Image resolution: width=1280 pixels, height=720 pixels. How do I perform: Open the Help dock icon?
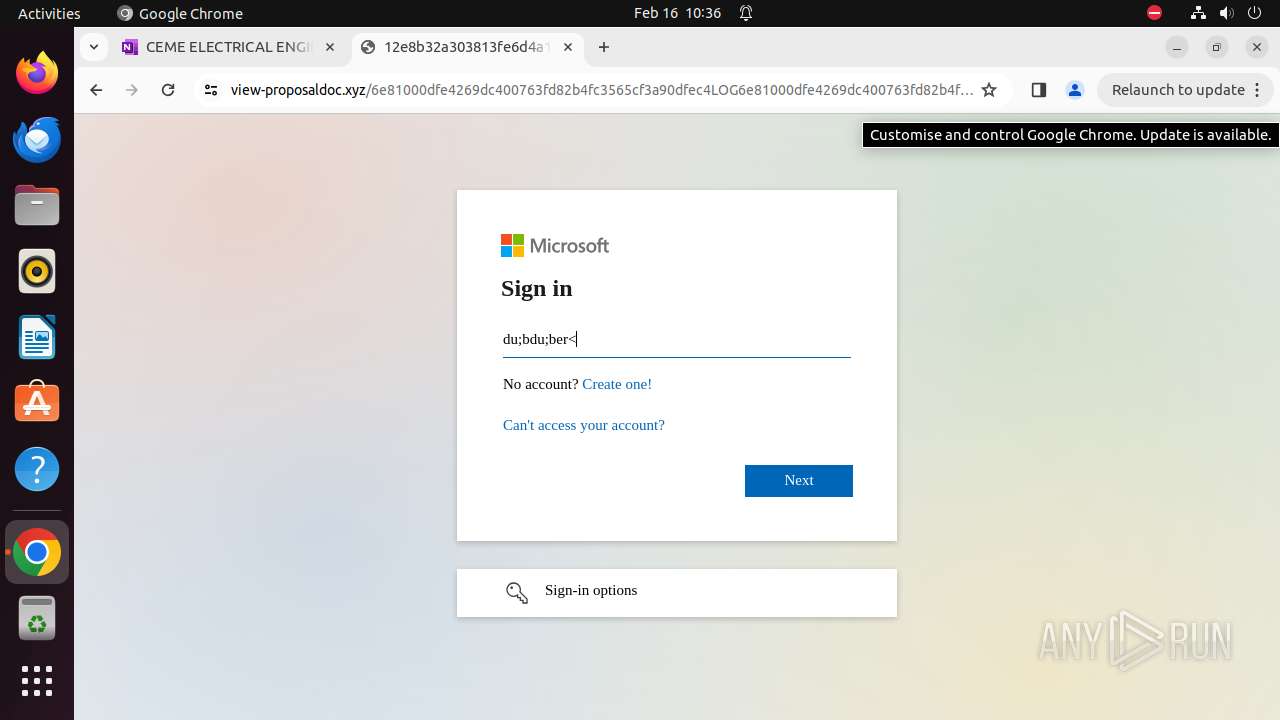pos(37,469)
